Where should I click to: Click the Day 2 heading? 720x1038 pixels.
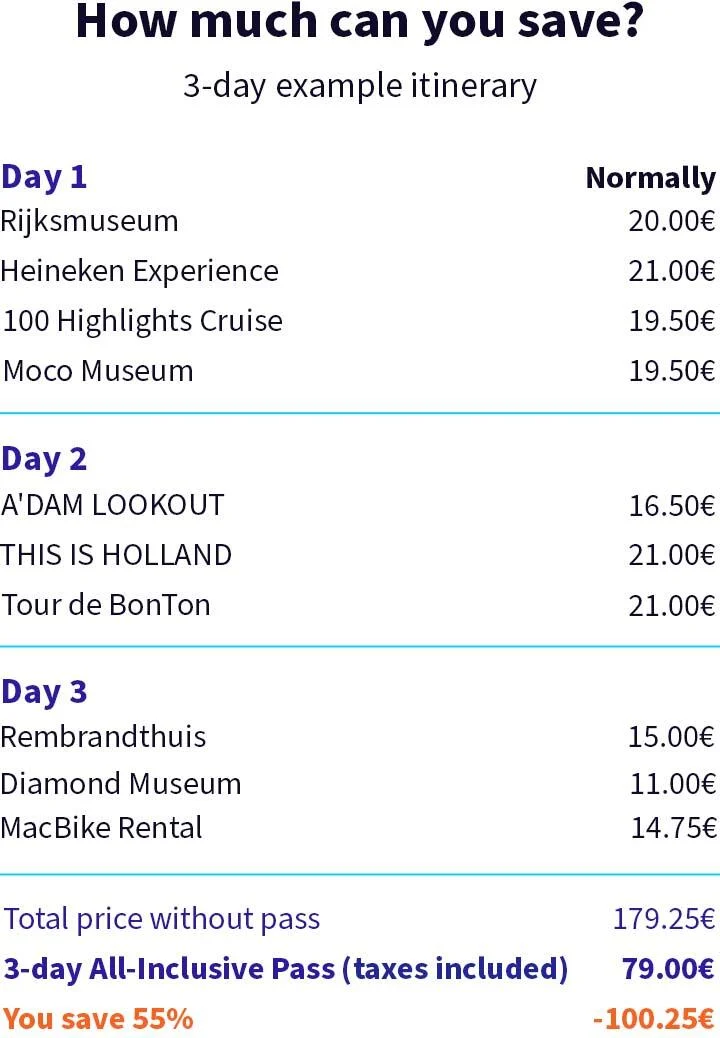tap(44, 459)
